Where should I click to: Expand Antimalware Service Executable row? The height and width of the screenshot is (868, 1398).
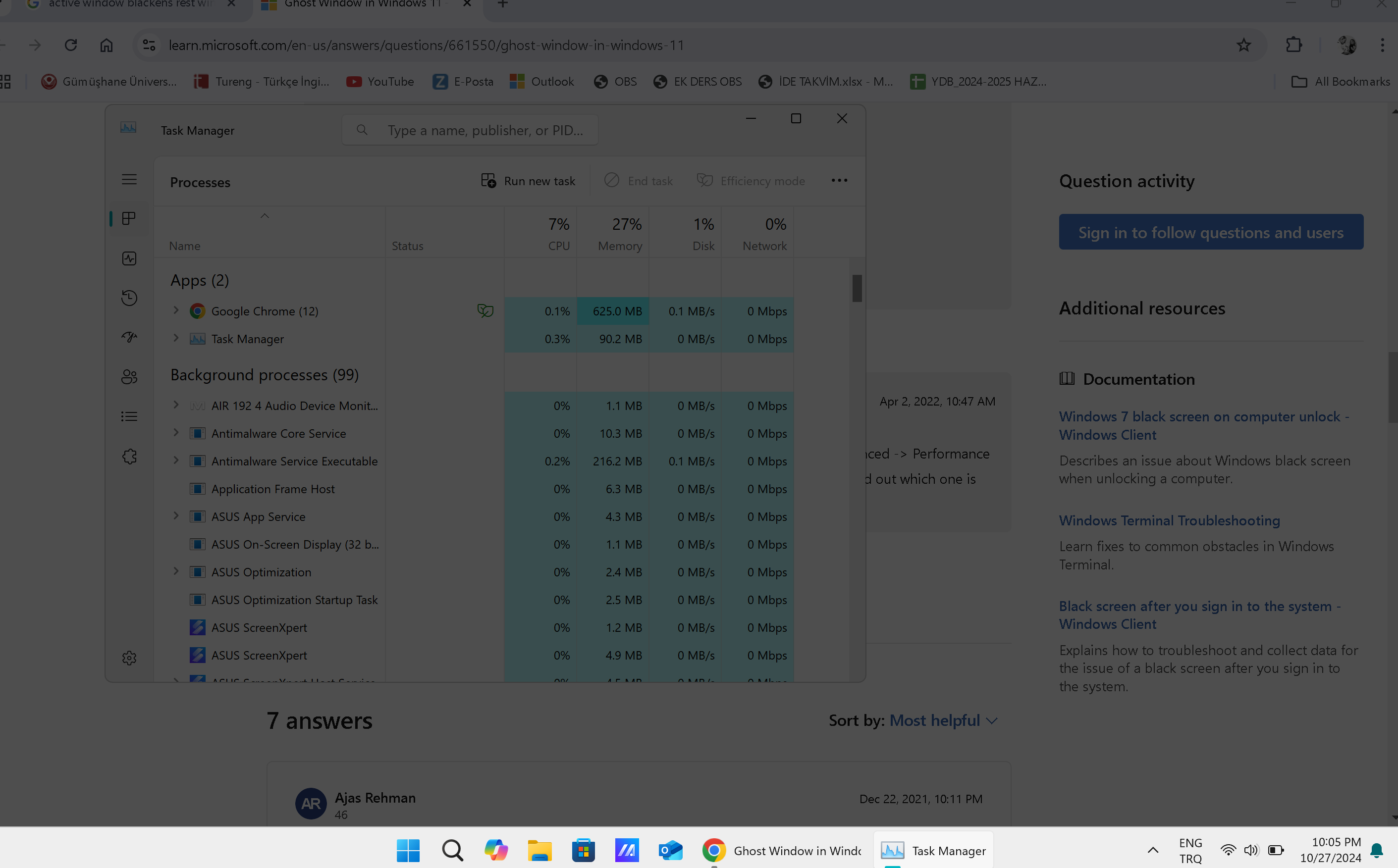pyautogui.click(x=176, y=460)
